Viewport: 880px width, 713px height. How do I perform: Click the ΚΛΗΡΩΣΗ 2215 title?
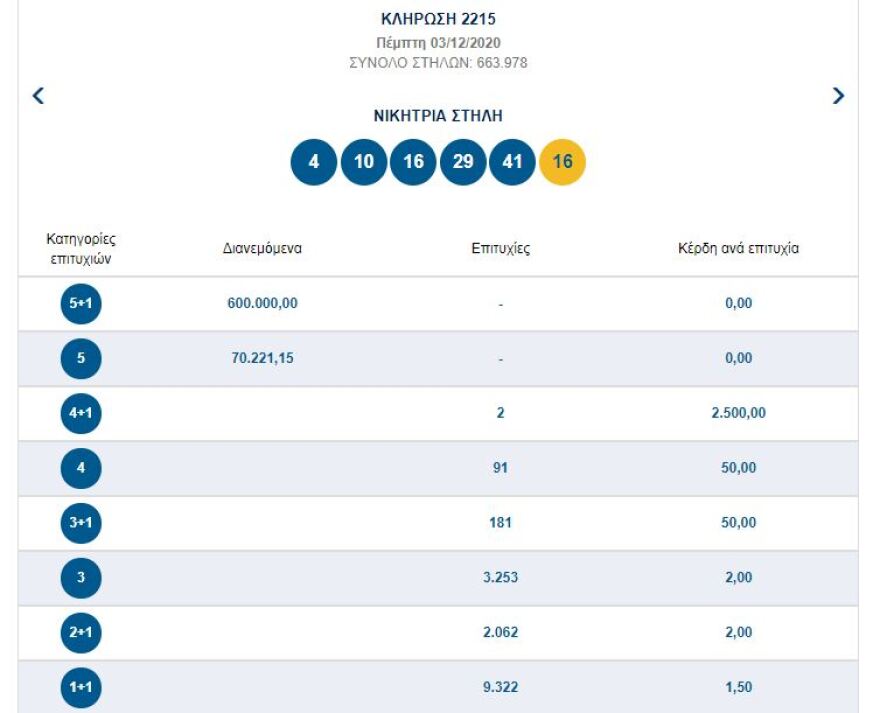[x=439, y=19]
